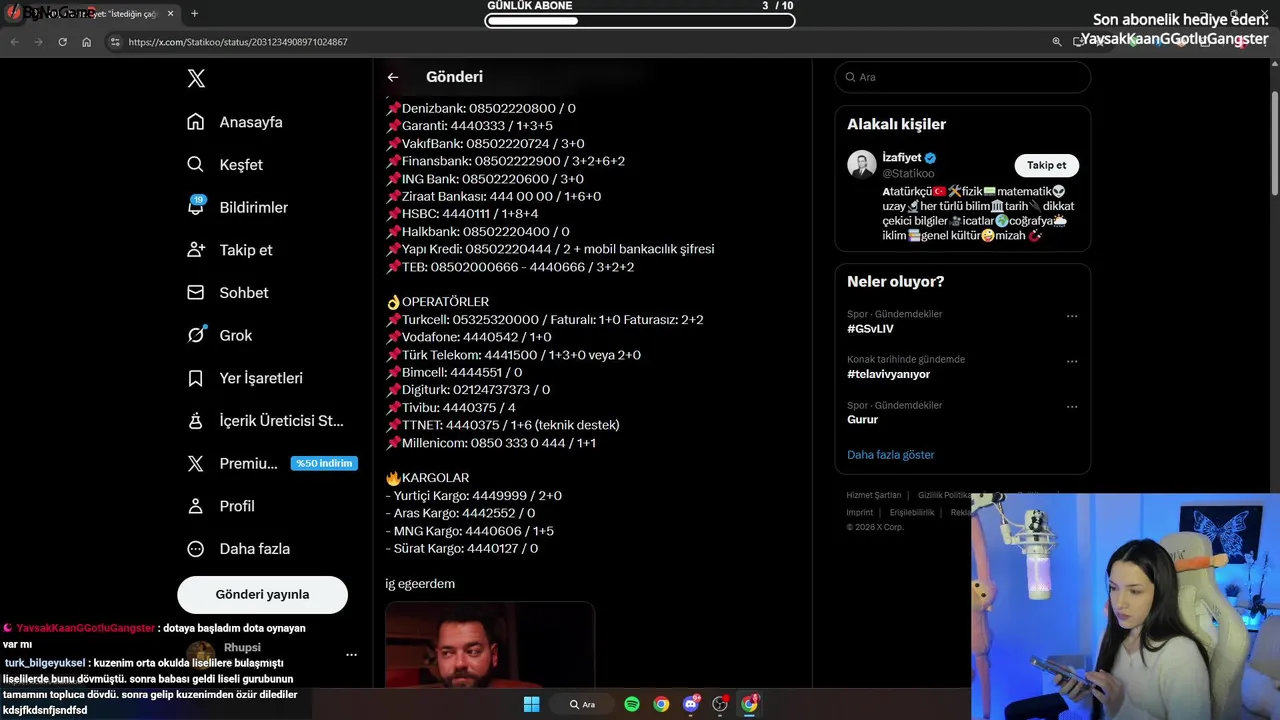Viewport: 1280px width, 720px height.
Task: Click browser home icon
Action: click(87, 42)
